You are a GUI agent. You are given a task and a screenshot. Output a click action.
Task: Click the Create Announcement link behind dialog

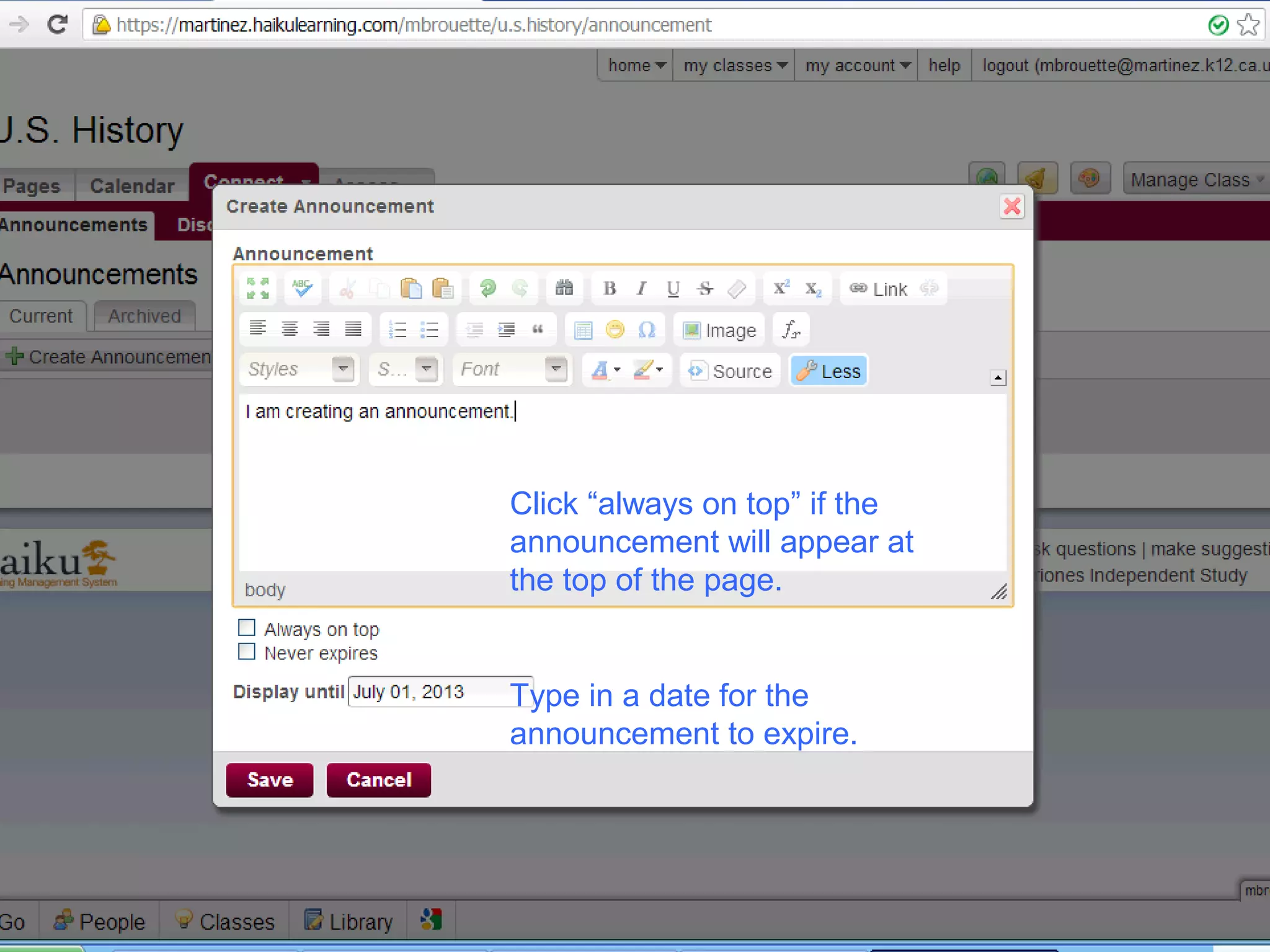109,356
